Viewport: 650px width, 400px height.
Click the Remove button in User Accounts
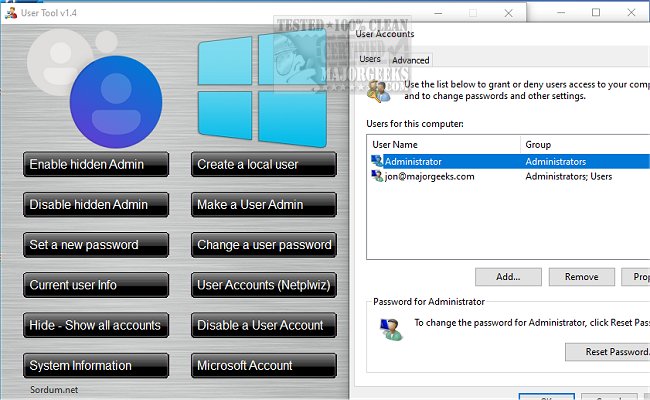582,277
